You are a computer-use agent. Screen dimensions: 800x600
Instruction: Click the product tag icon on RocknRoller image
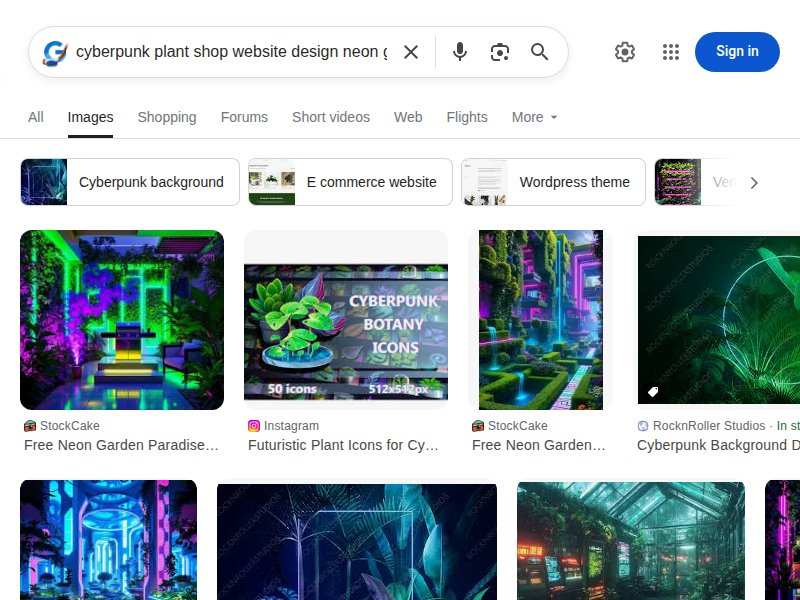(653, 391)
